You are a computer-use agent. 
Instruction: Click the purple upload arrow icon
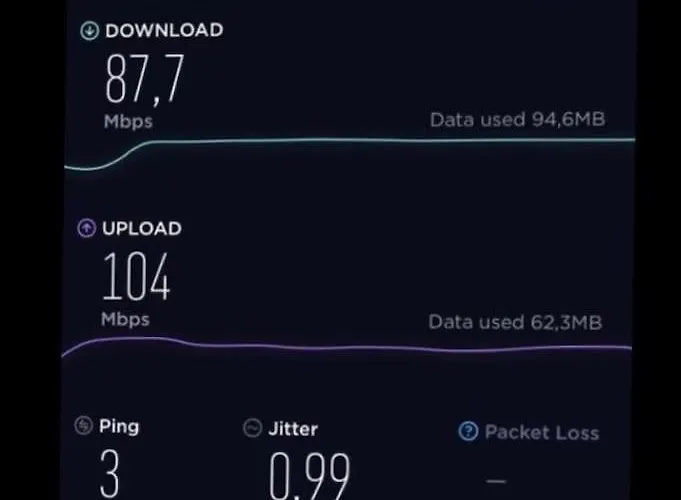tap(86, 228)
